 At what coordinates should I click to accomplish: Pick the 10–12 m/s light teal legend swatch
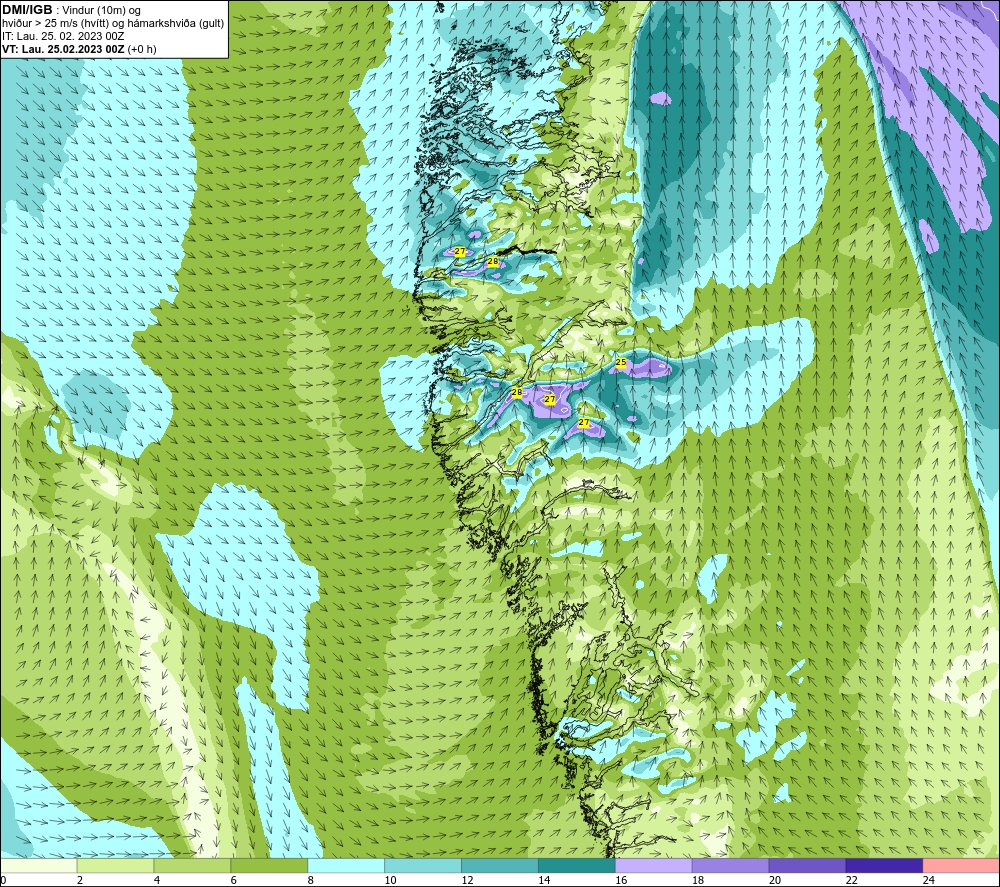[x=423, y=866]
